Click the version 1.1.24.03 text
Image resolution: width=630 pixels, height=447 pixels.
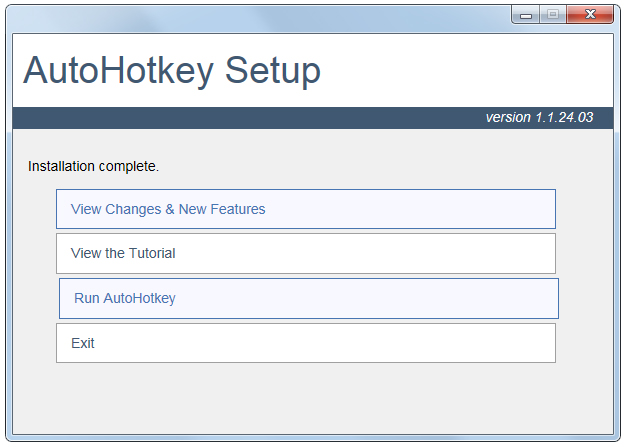(x=539, y=117)
